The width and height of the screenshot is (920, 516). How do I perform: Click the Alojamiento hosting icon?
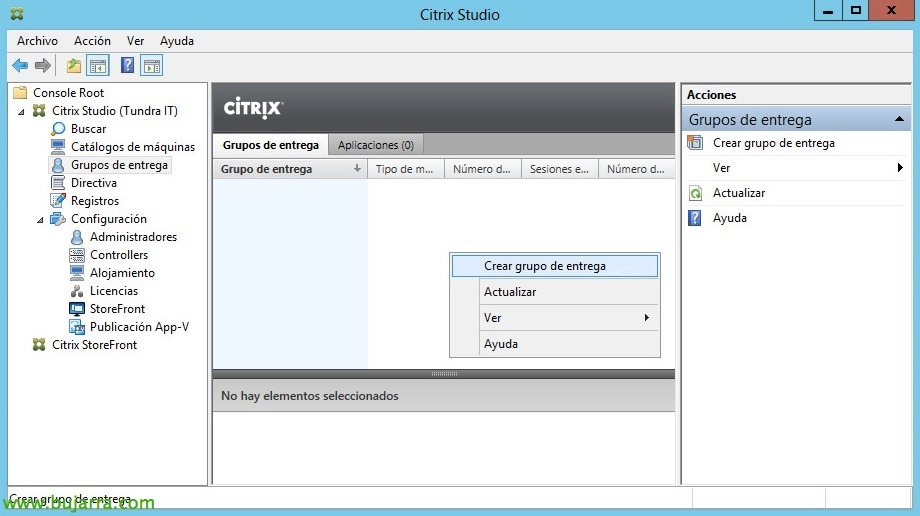pos(77,273)
